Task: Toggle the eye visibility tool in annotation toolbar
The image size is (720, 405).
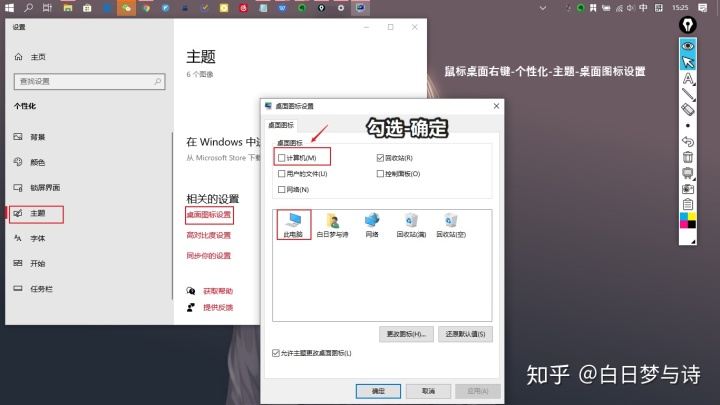Action: coord(687,46)
